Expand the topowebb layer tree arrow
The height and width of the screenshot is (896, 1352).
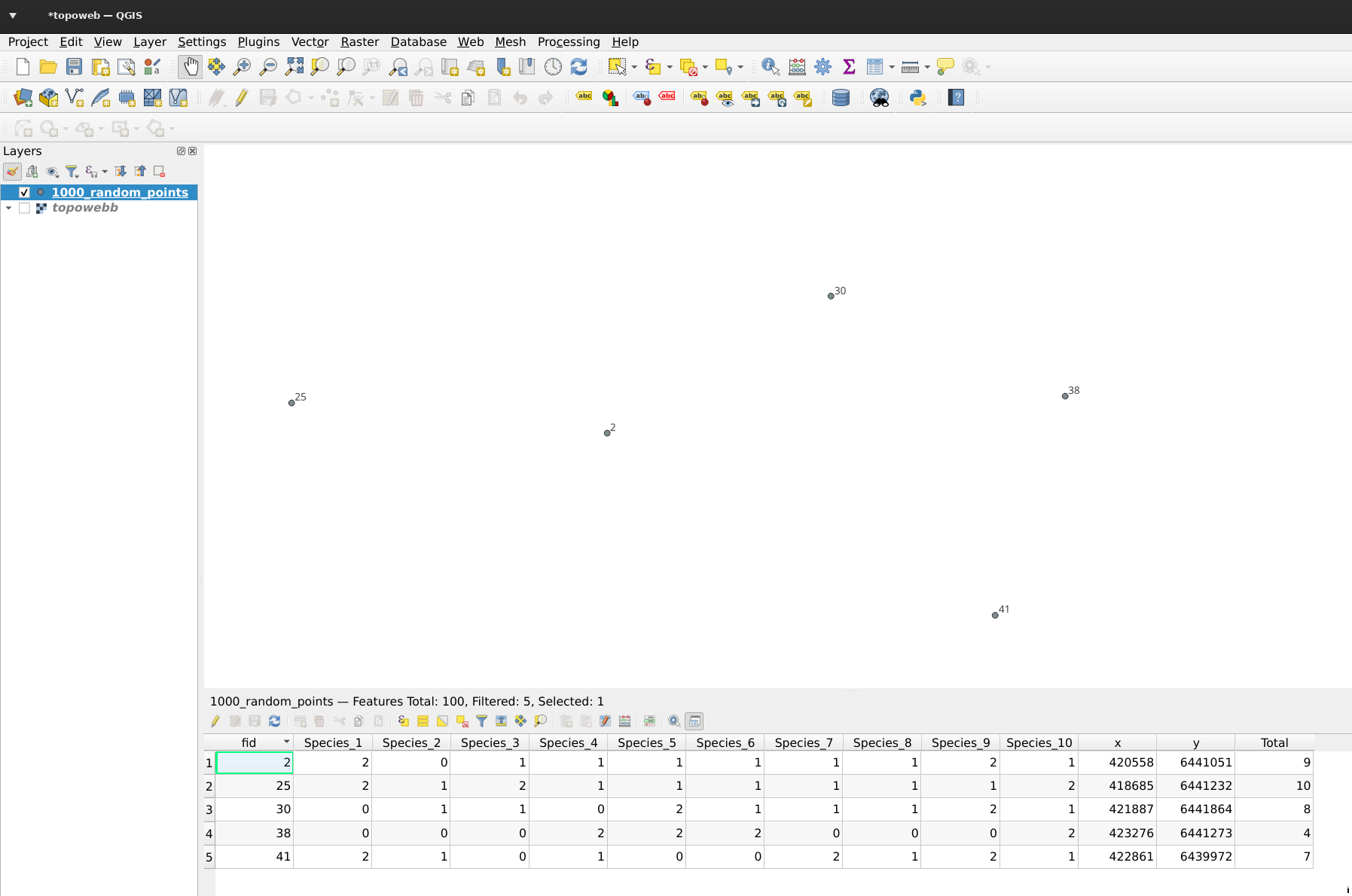(x=8, y=208)
